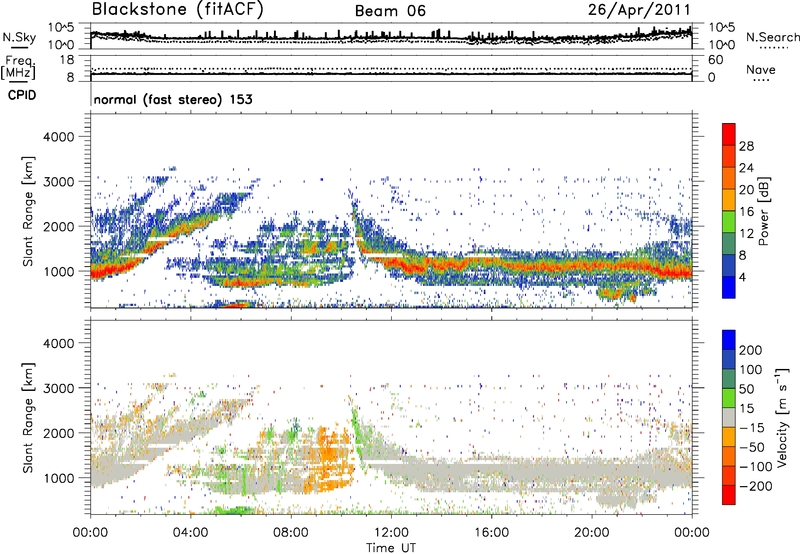Click the green velocity streak near 10:40
The height and width of the screenshot is (554, 800).
pyautogui.click(x=359, y=429)
